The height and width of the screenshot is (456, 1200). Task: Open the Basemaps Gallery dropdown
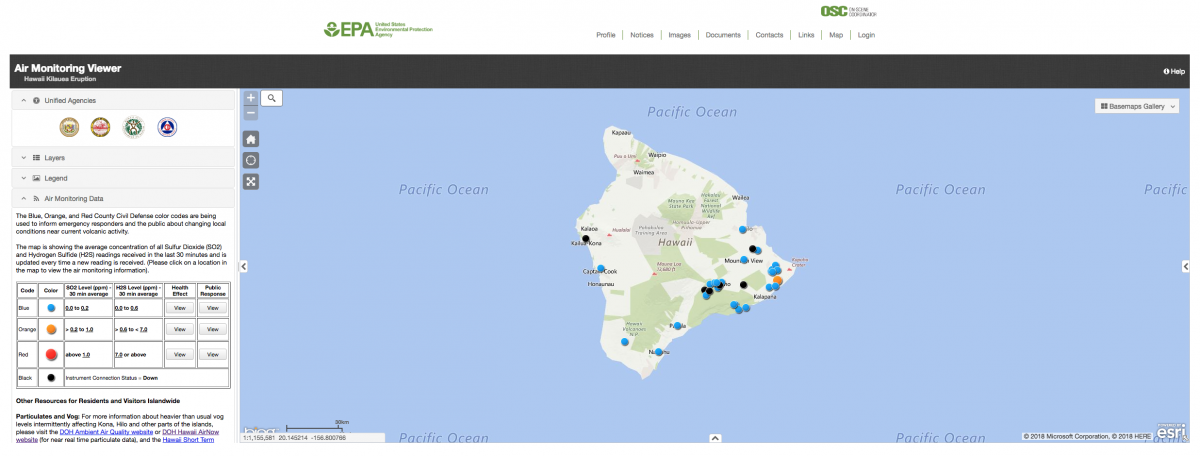[x=1138, y=105]
